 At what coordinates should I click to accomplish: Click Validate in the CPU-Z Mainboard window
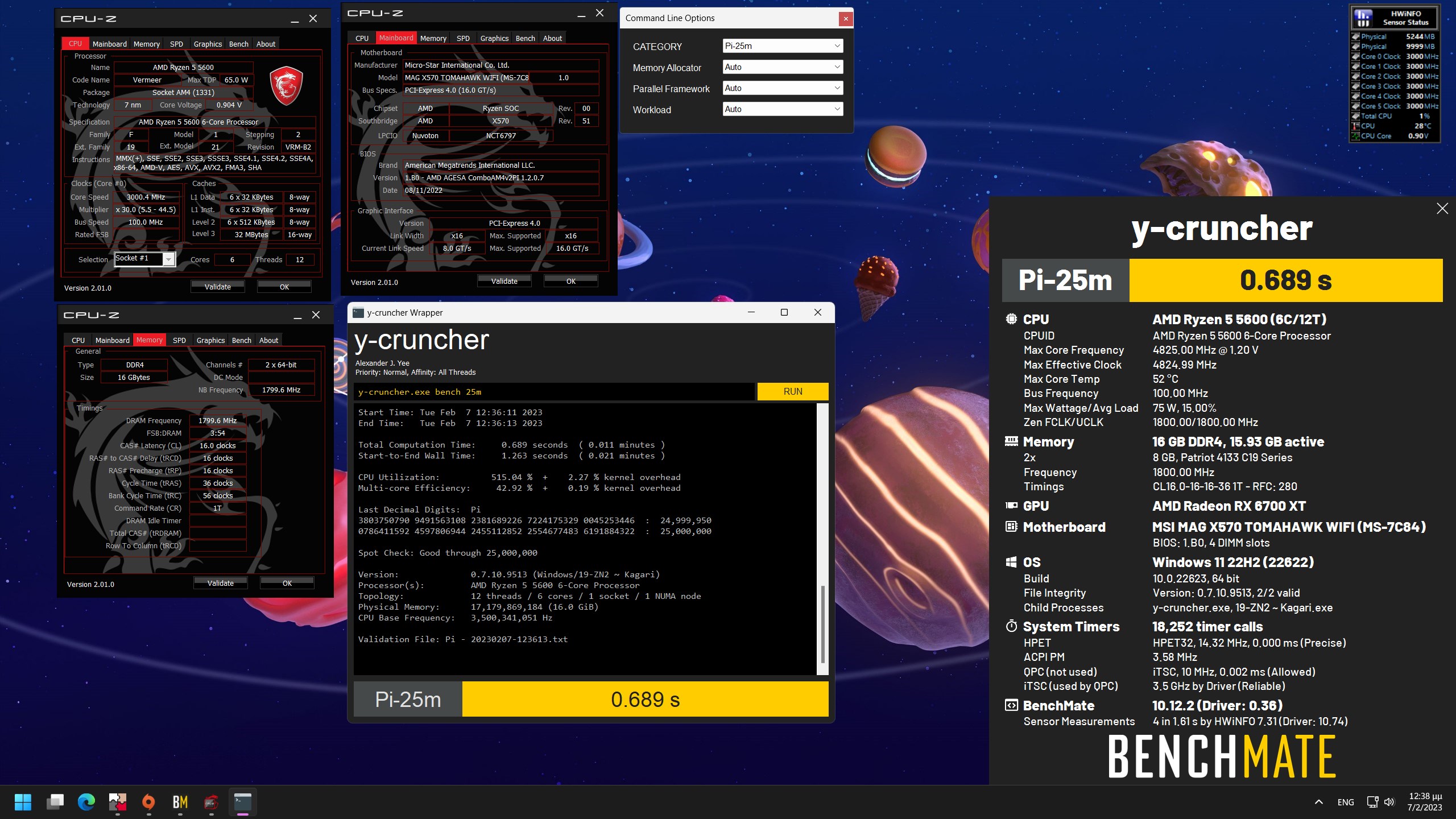coord(504,281)
